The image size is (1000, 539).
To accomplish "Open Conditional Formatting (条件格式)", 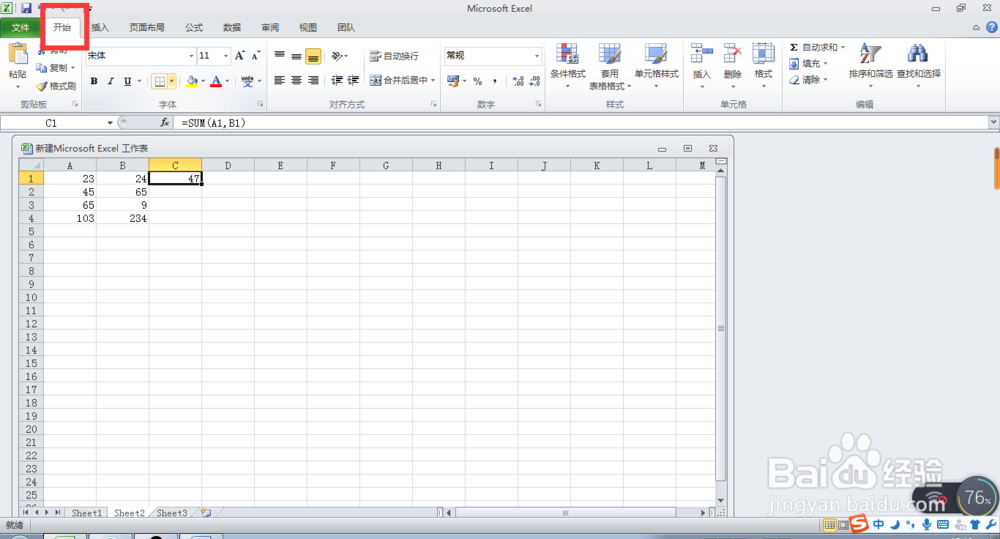I will [x=568, y=65].
